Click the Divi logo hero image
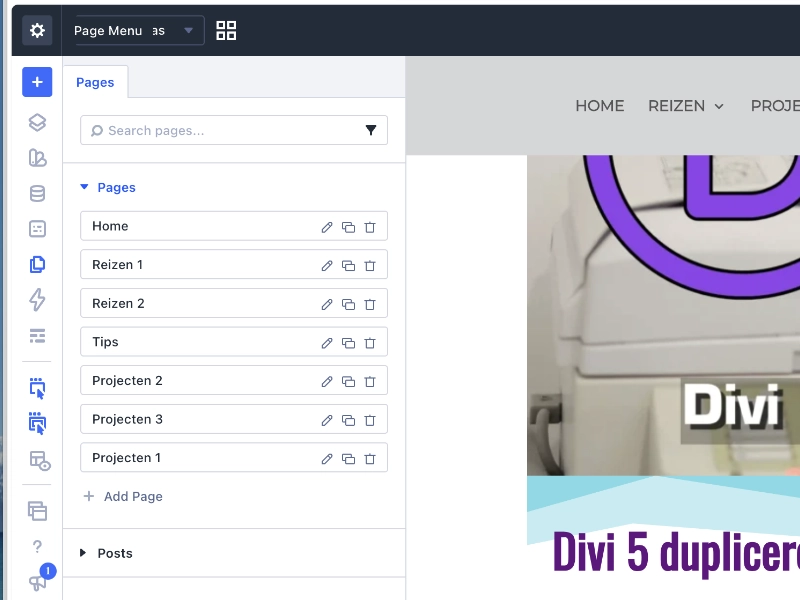The image size is (800, 600). 663,315
